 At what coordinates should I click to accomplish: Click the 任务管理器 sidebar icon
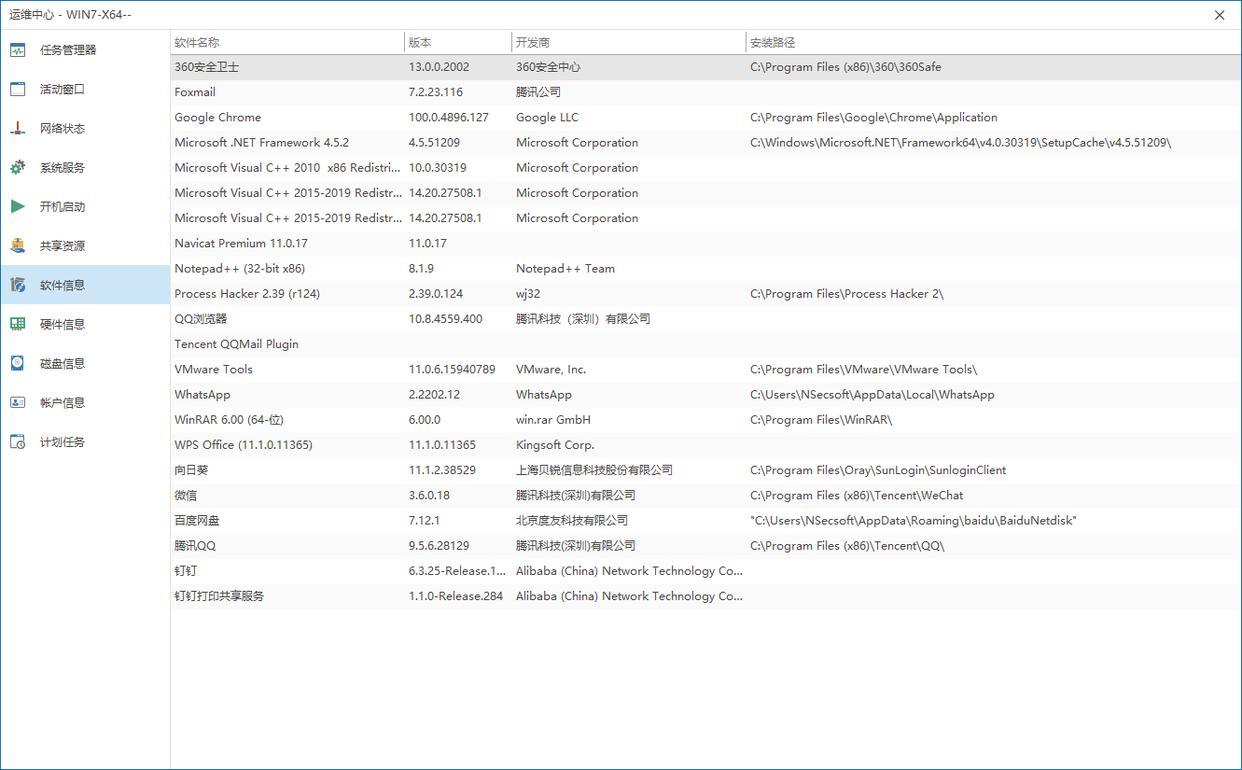tap(18, 50)
